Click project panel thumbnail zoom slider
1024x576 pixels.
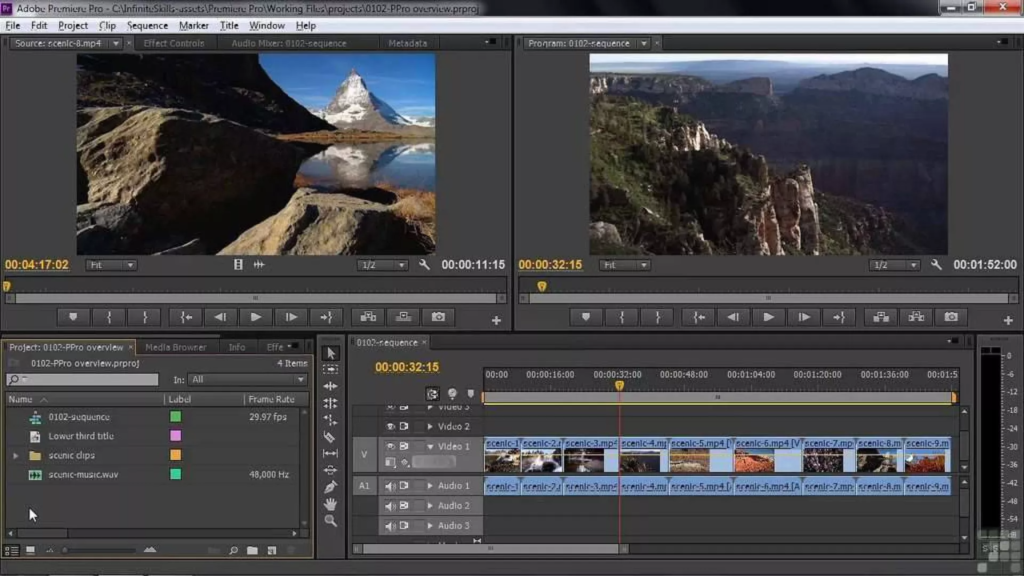(101, 551)
